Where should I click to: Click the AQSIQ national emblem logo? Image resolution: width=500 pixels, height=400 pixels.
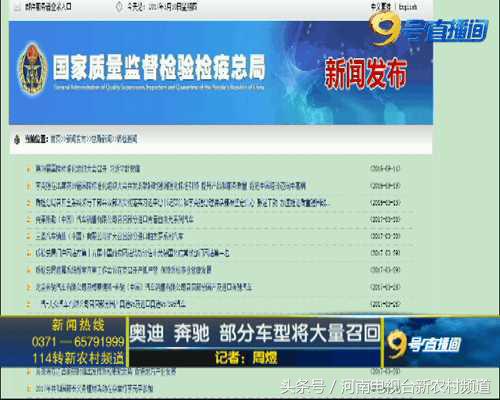(x=32, y=68)
